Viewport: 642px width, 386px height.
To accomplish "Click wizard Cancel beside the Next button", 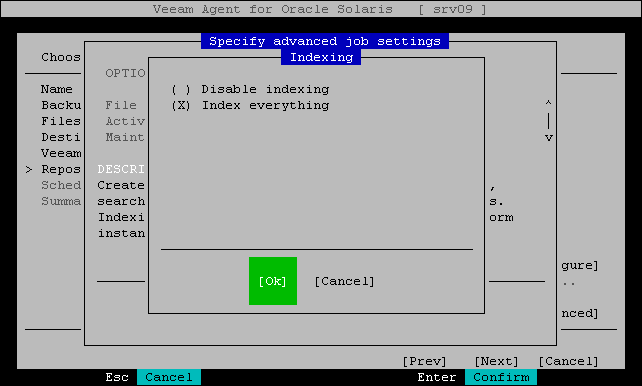I will pyautogui.click(x=568, y=361).
